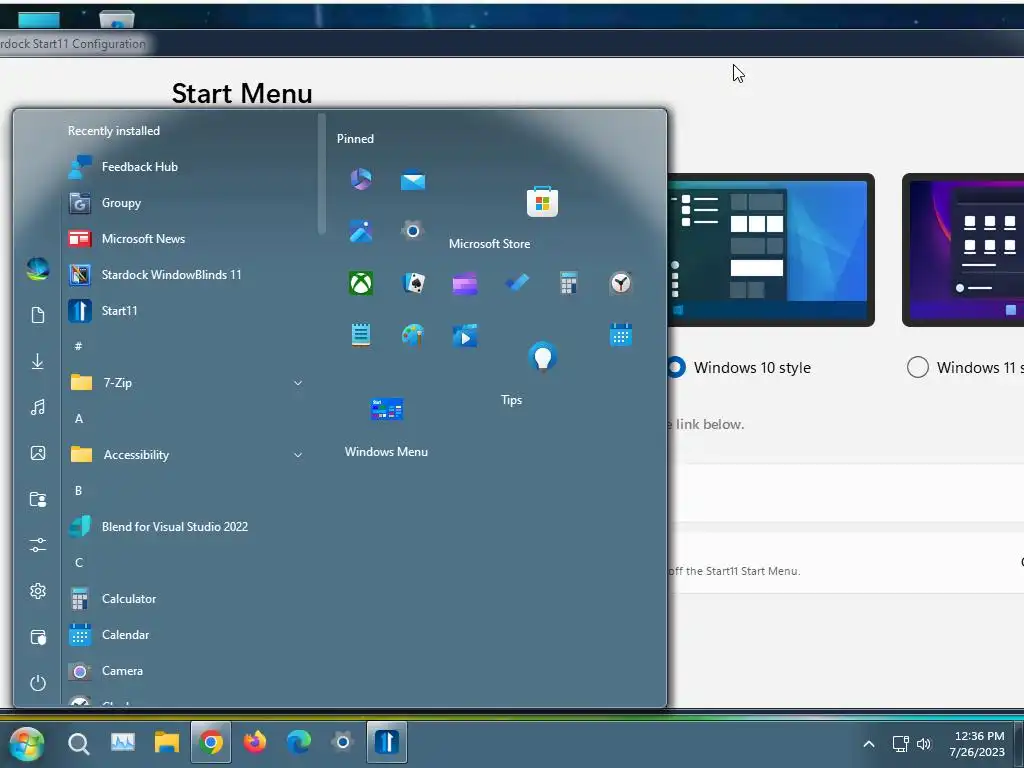Click the Windows 11 style preview thumbnail

coord(963,249)
